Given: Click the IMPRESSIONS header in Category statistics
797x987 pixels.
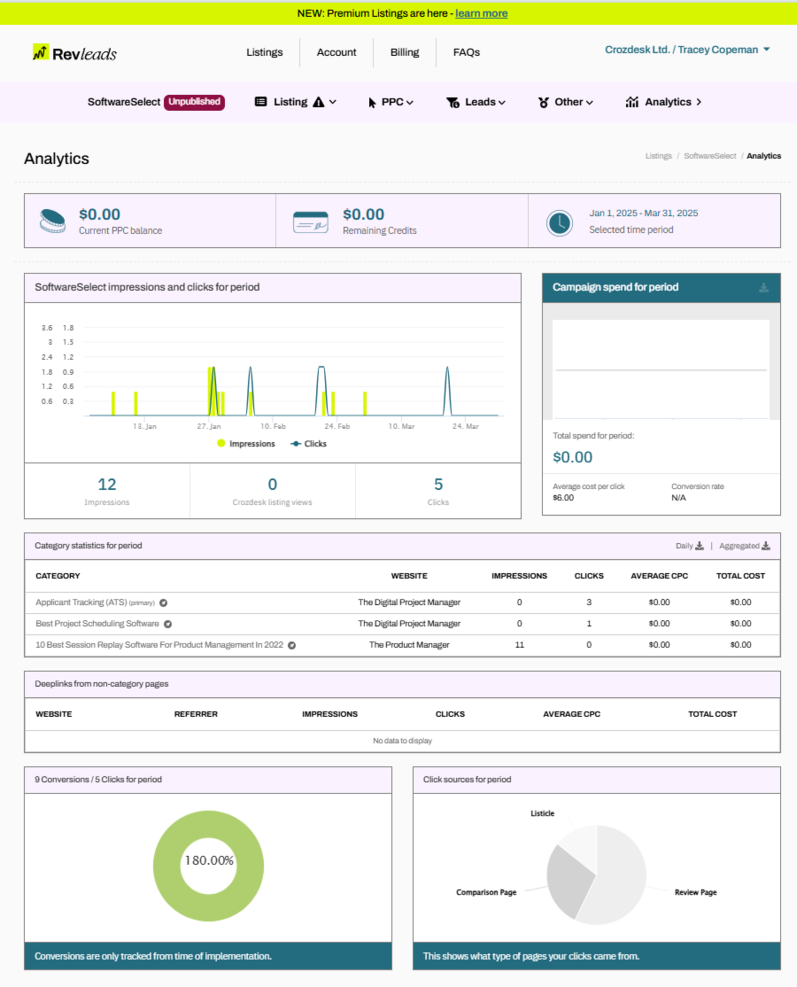Looking at the screenshot, I should (x=519, y=576).
